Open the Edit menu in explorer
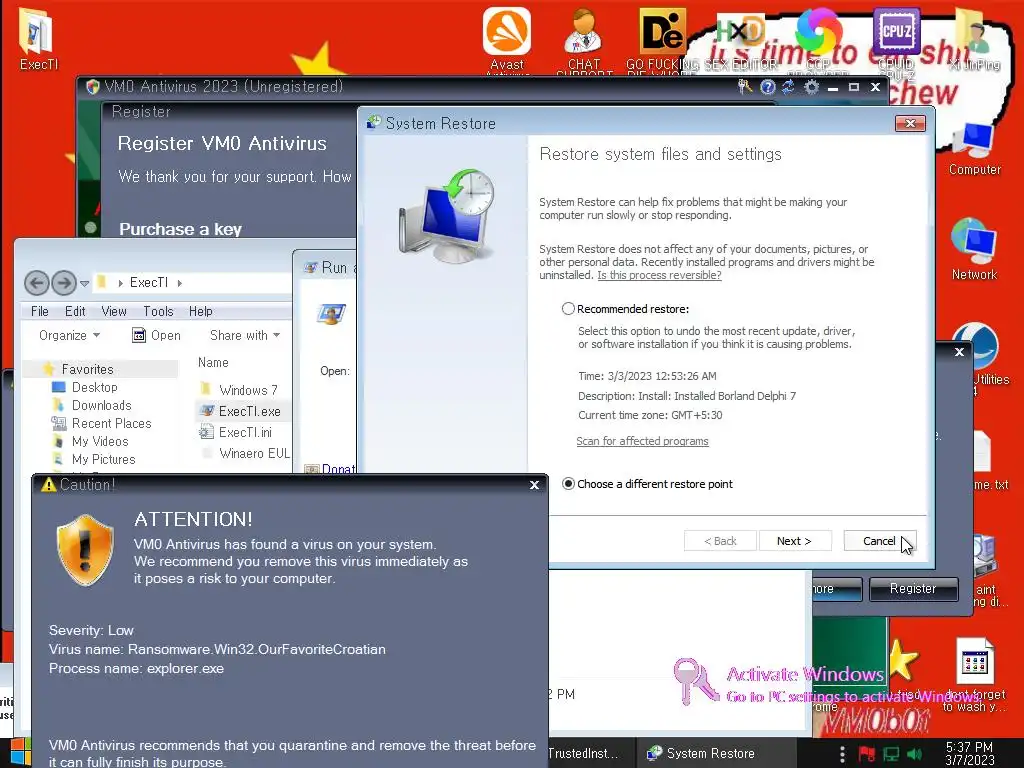 point(75,312)
